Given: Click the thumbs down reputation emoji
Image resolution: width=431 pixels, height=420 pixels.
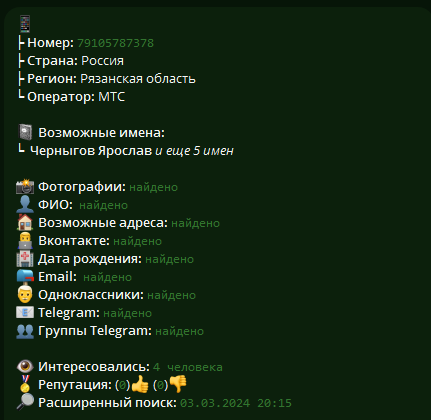Looking at the screenshot, I should [x=178, y=384].
